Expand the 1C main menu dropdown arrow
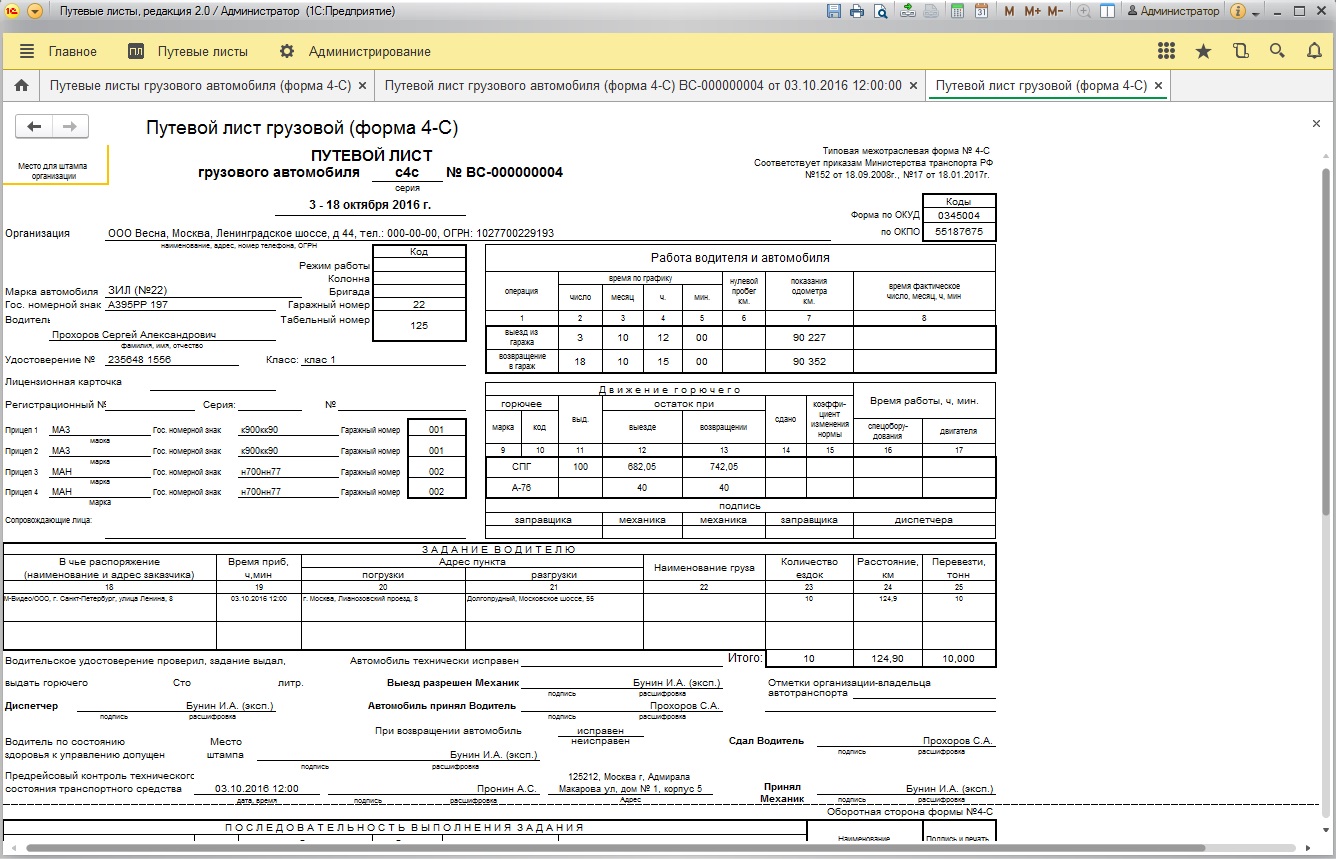The height and width of the screenshot is (859, 1336). pos(35,11)
